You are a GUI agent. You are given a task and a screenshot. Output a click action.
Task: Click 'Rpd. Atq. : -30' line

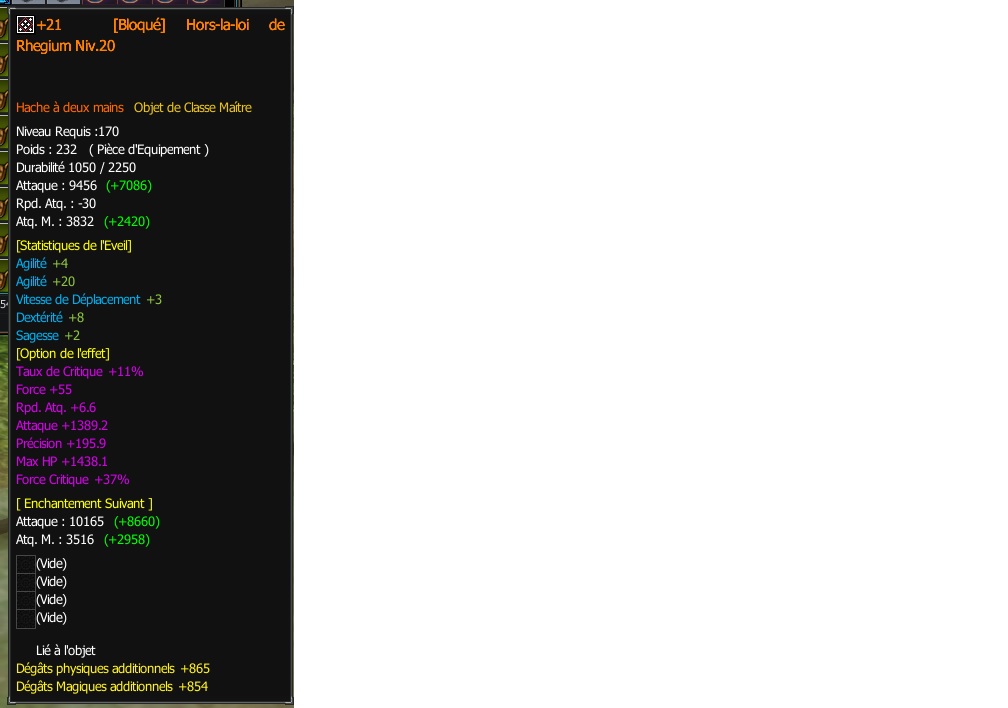click(56, 204)
